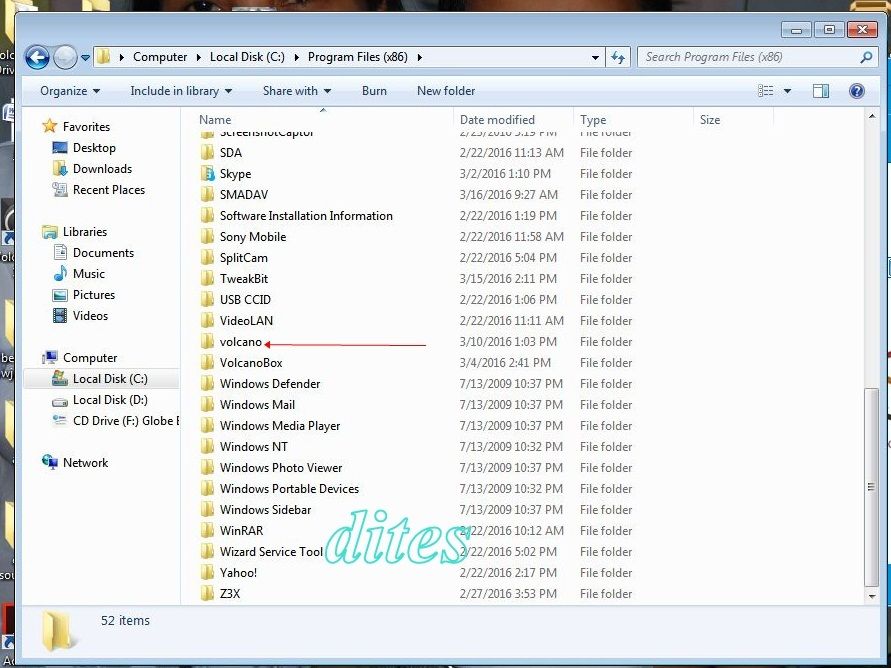Click the Local Disk (D:) drive icon
The height and width of the screenshot is (668, 891).
[60, 401]
